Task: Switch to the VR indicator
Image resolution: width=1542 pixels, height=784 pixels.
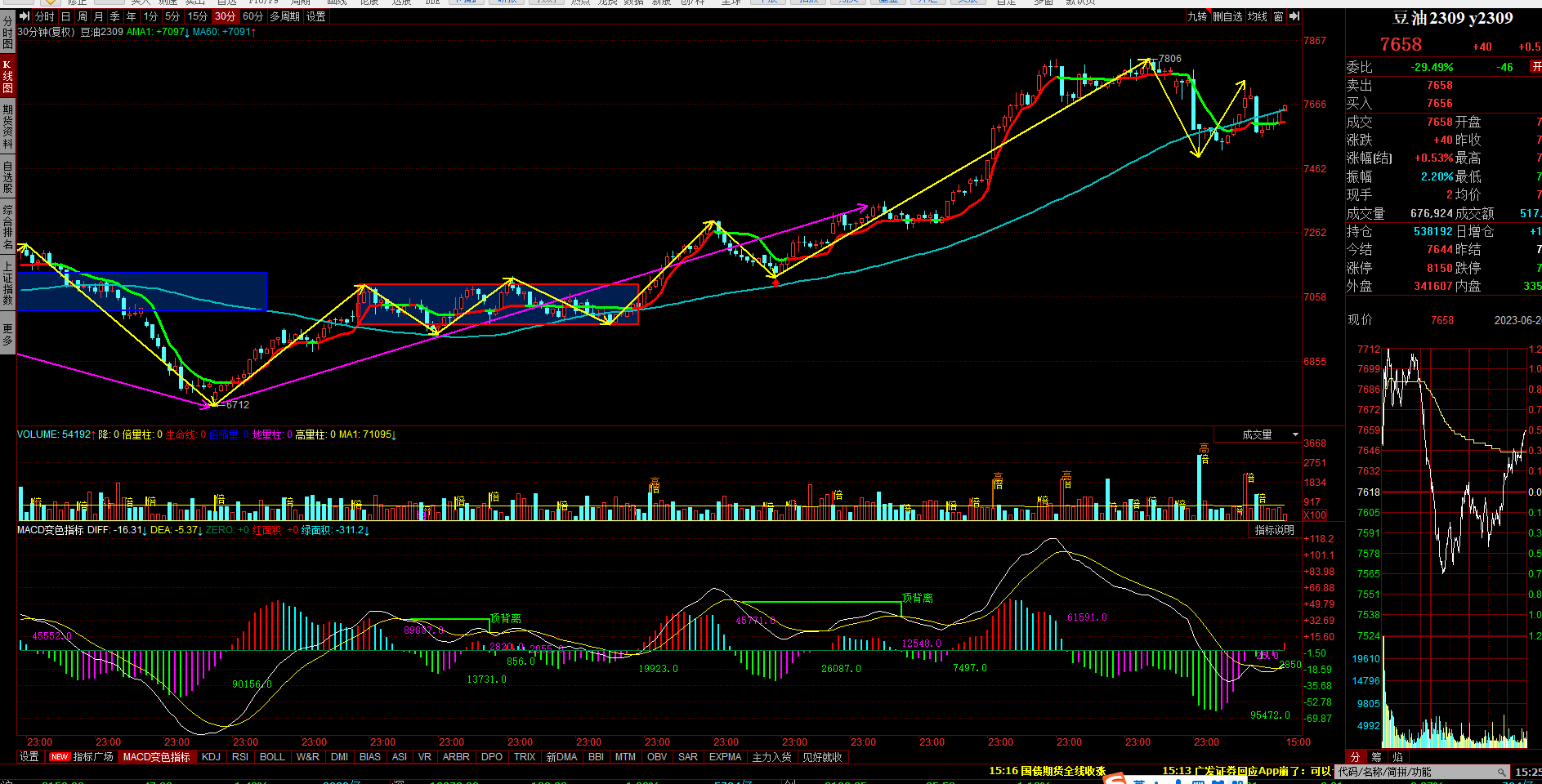Action: click(425, 757)
